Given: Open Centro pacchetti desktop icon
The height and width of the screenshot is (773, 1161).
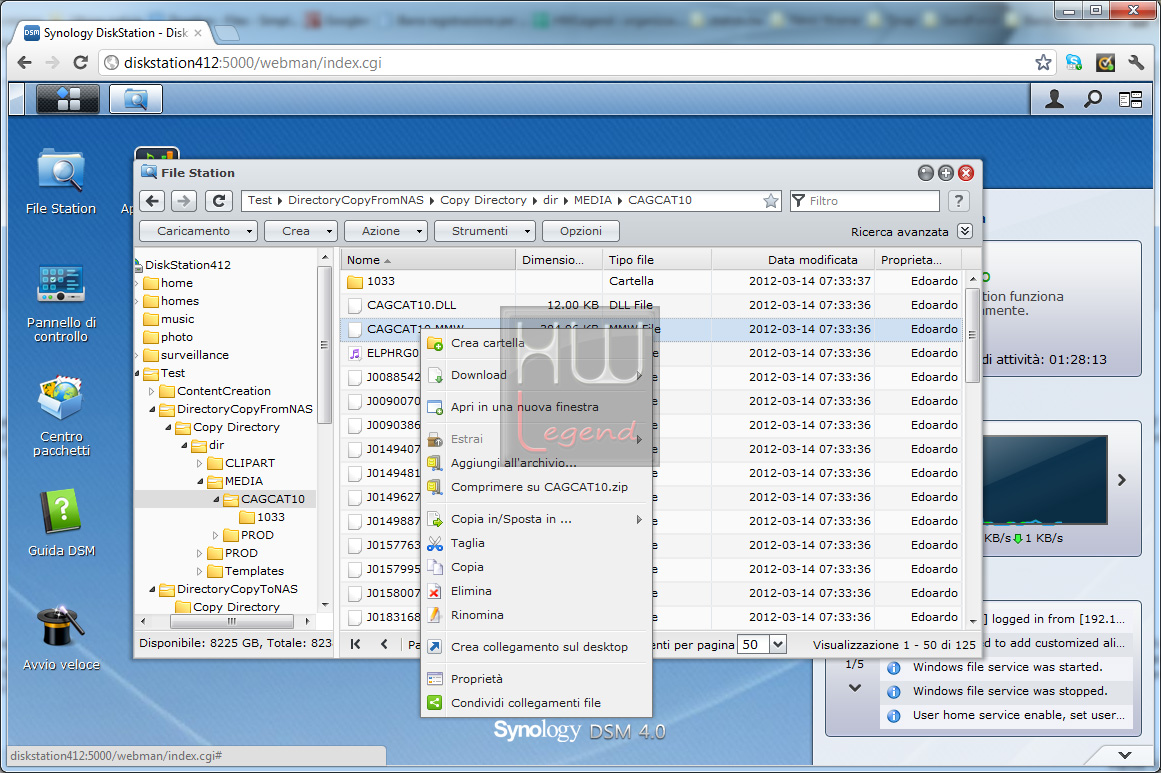Looking at the screenshot, I should coord(61,417).
